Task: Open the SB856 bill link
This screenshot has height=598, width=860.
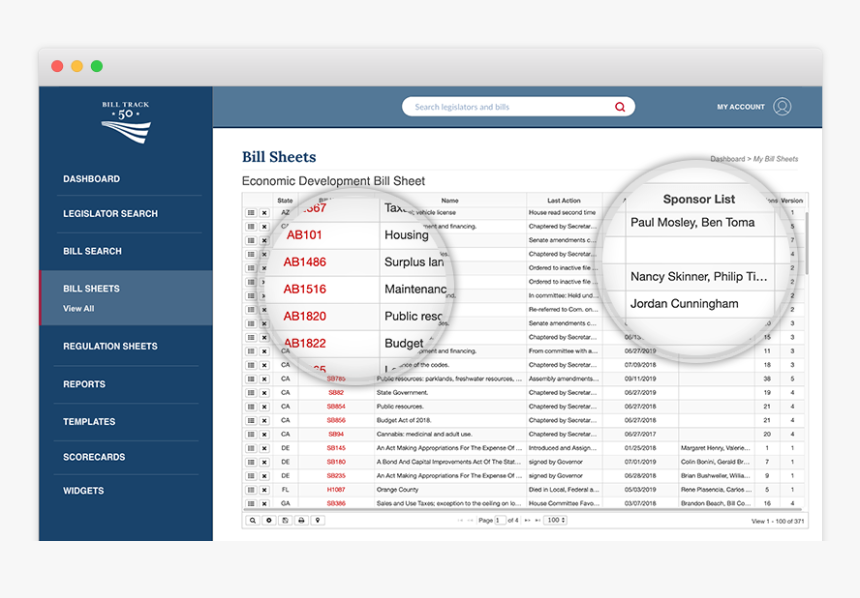Action: pyautogui.click(x=336, y=420)
